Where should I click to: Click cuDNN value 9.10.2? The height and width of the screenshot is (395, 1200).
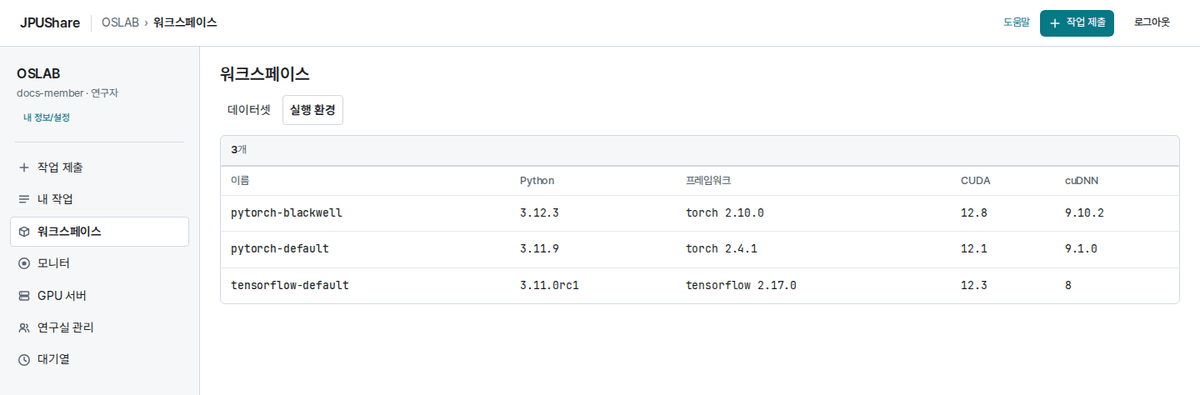coord(1085,213)
